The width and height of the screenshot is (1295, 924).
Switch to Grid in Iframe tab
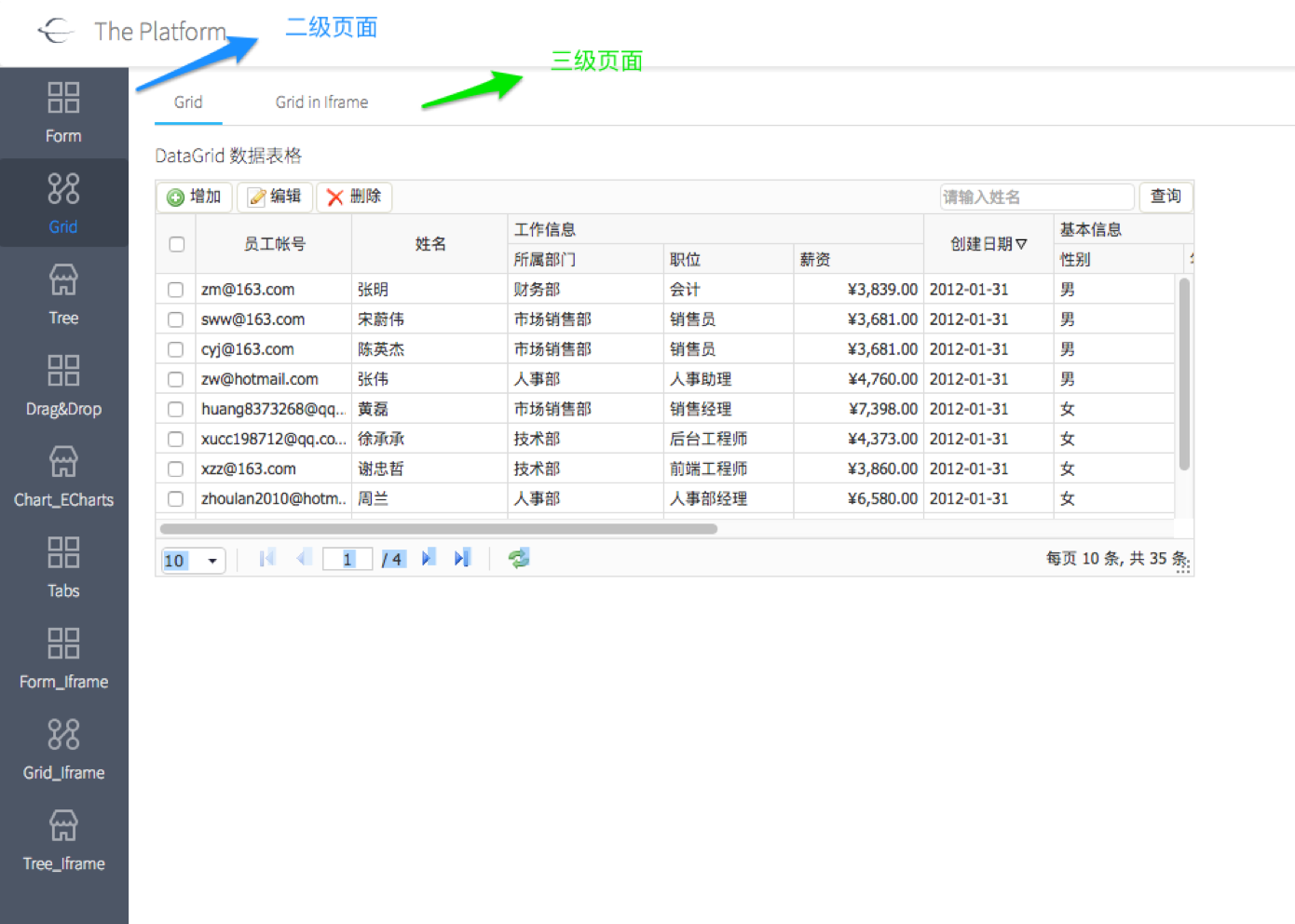pos(321,102)
